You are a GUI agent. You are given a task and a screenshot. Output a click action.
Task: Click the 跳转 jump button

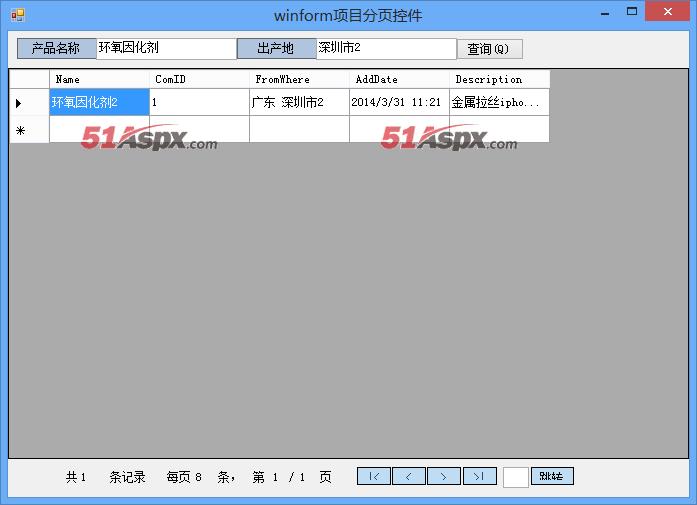point(552,476)
